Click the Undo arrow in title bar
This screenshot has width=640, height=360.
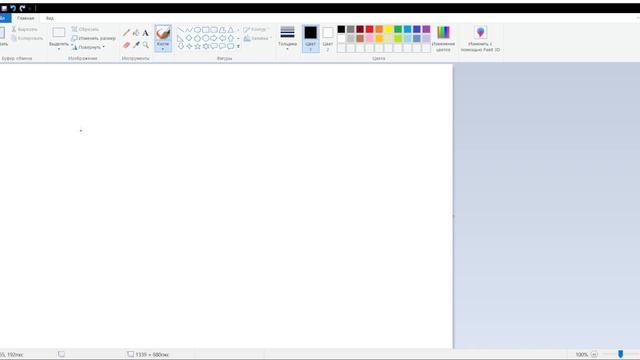coord(13,8)
